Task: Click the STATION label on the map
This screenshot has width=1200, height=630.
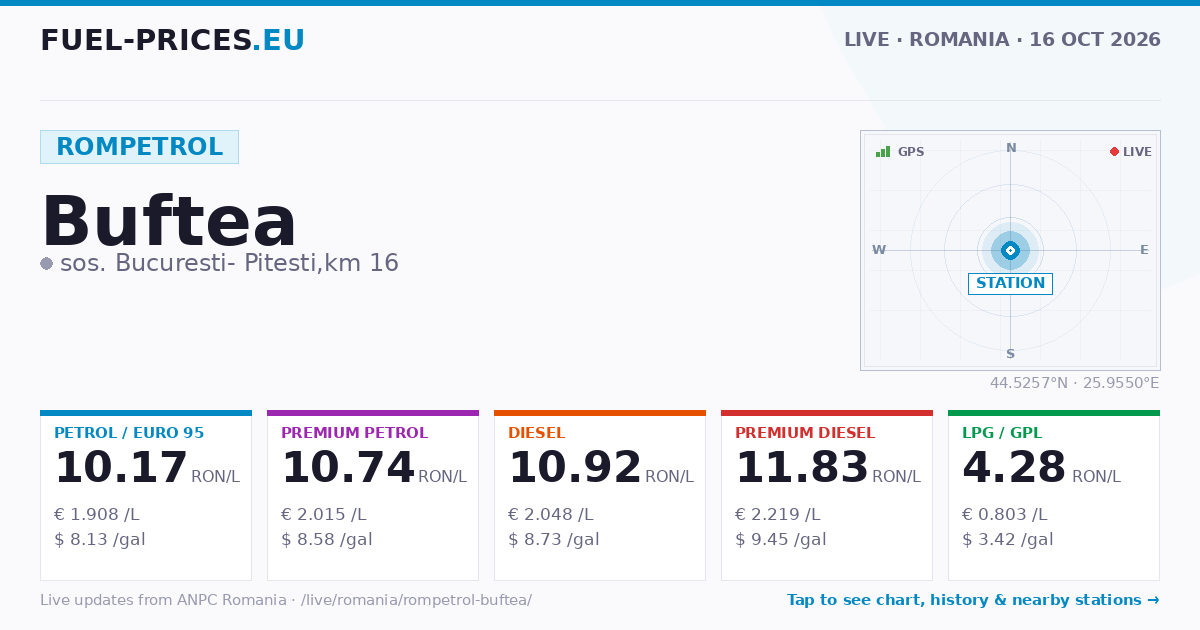Action: [1010, 283]
